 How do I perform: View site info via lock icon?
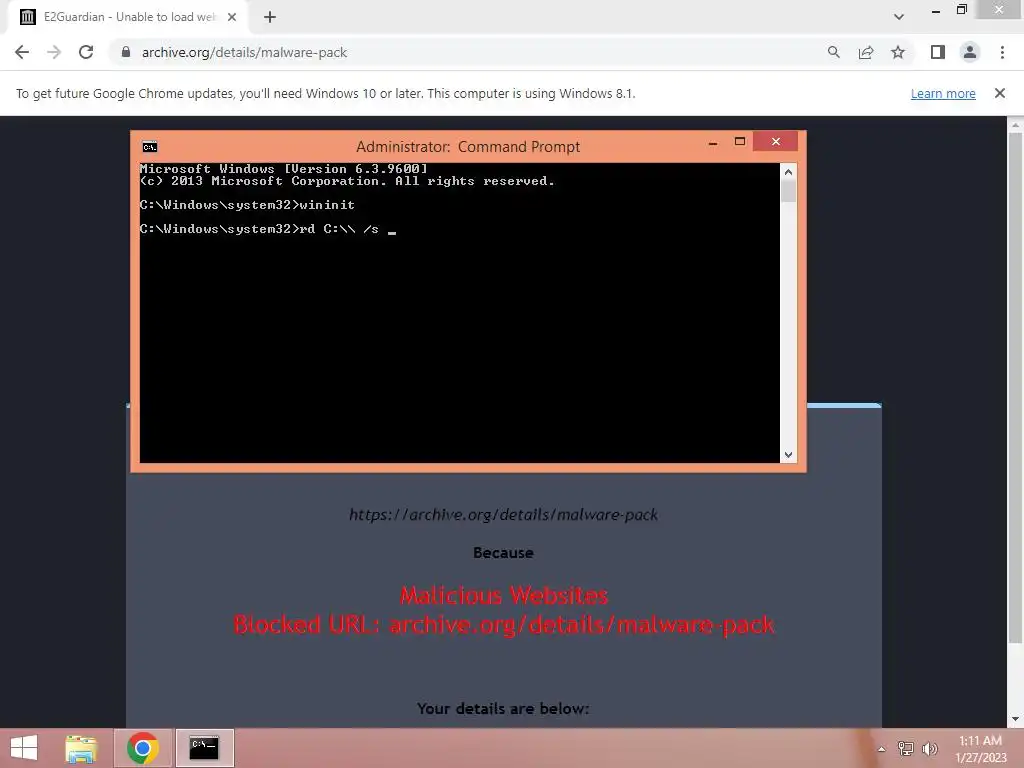tap(126, 52)
